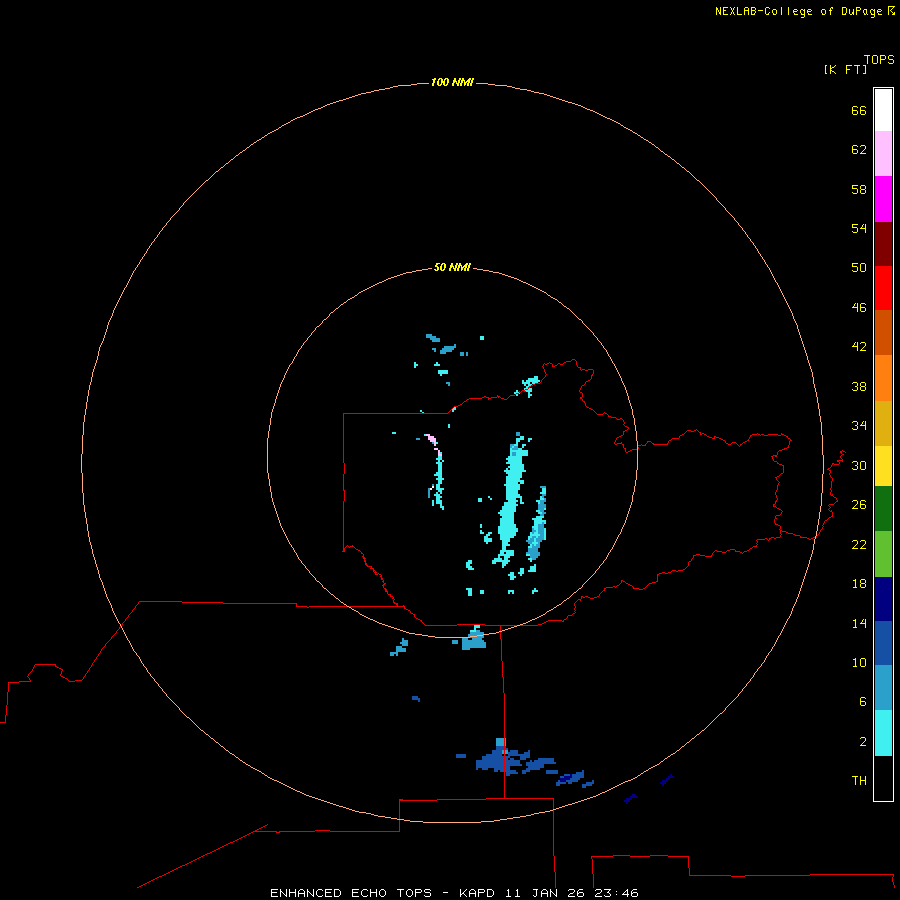
Task: Click the navy 22 kft legend swatch
Action: pos(883,599)
